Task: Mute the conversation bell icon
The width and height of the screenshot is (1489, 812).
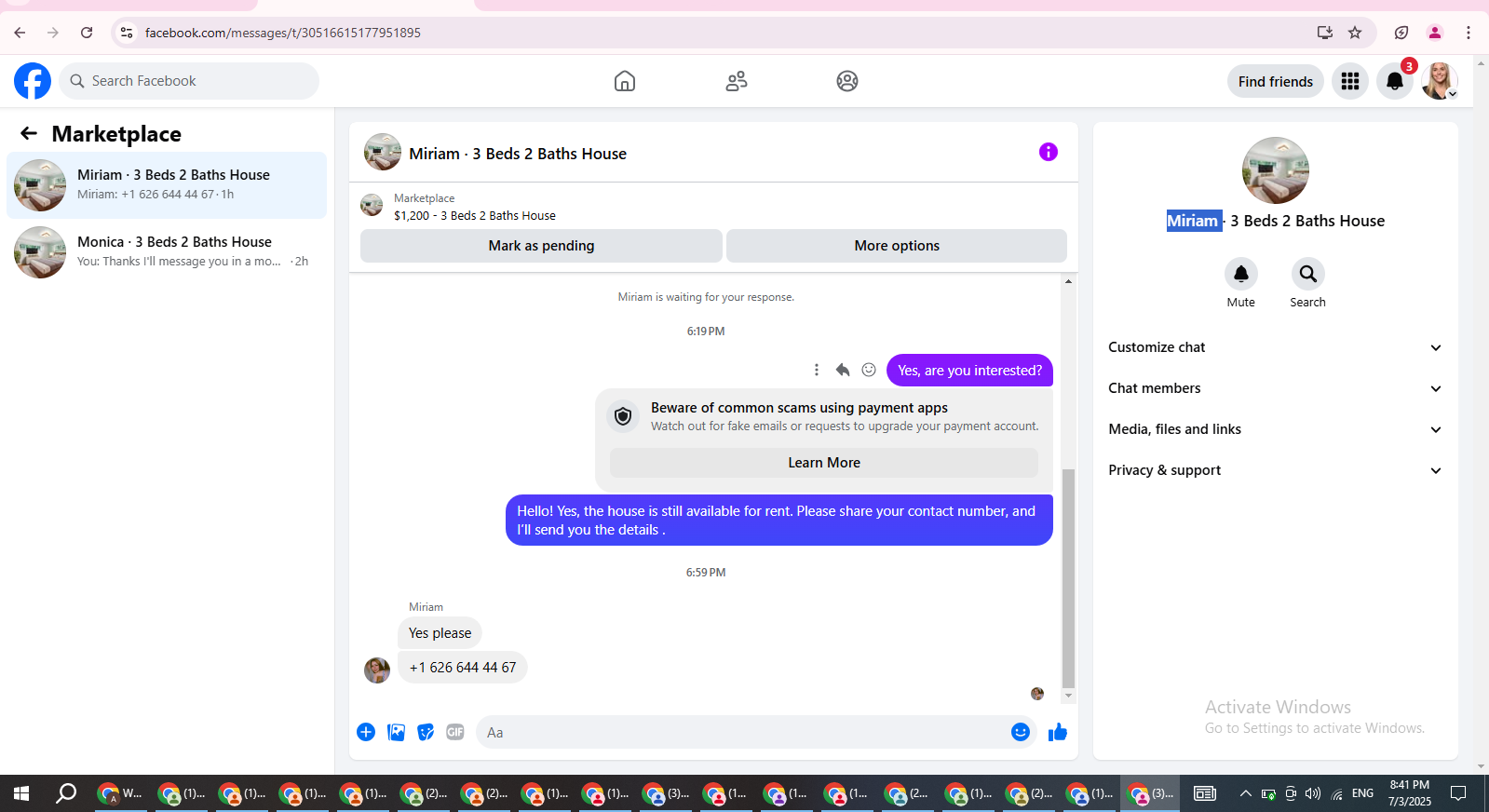Action: [x=1241, y=274]
